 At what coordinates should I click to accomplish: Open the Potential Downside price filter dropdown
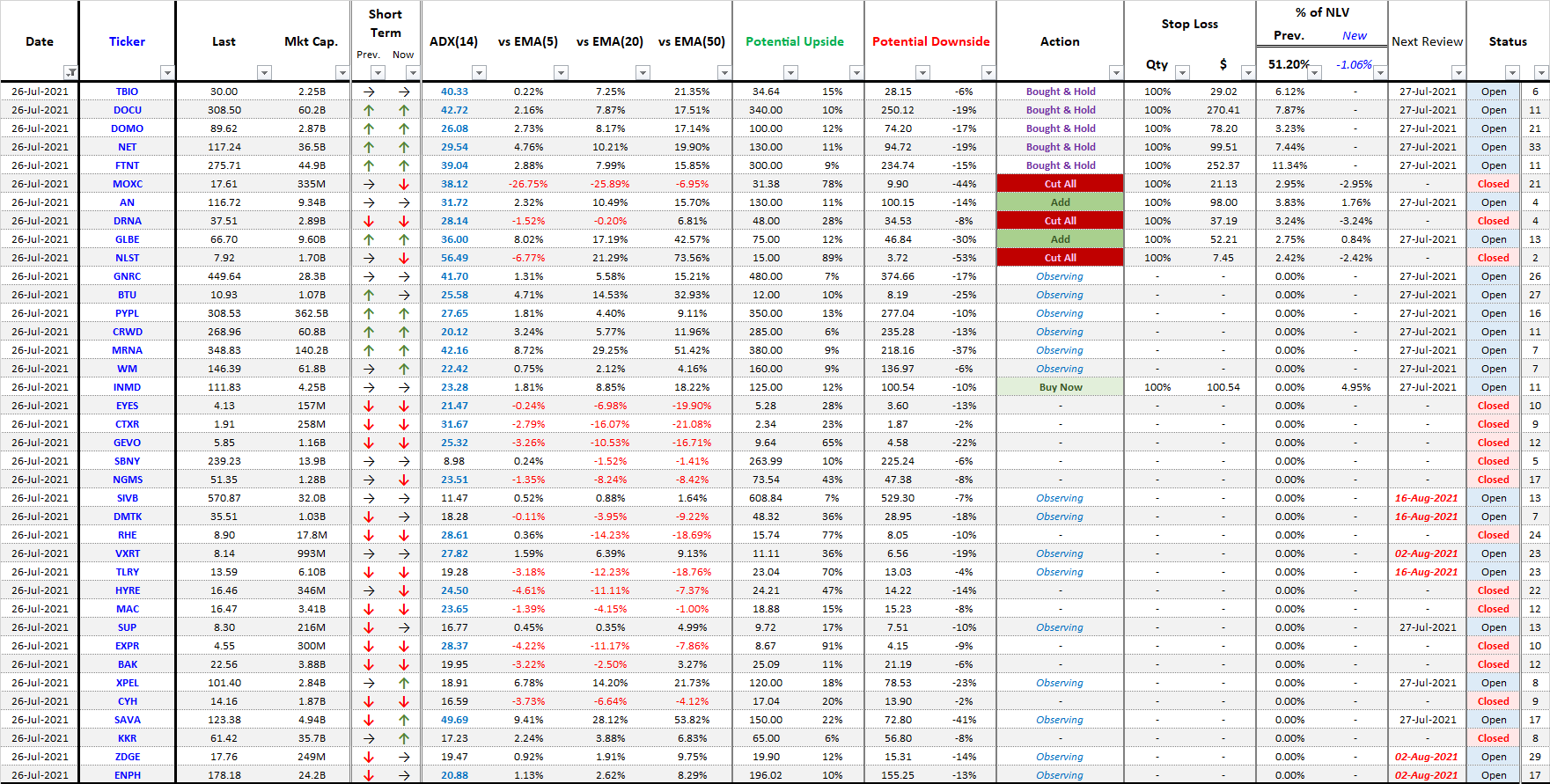pyautogui.click(x=922, y=72)
